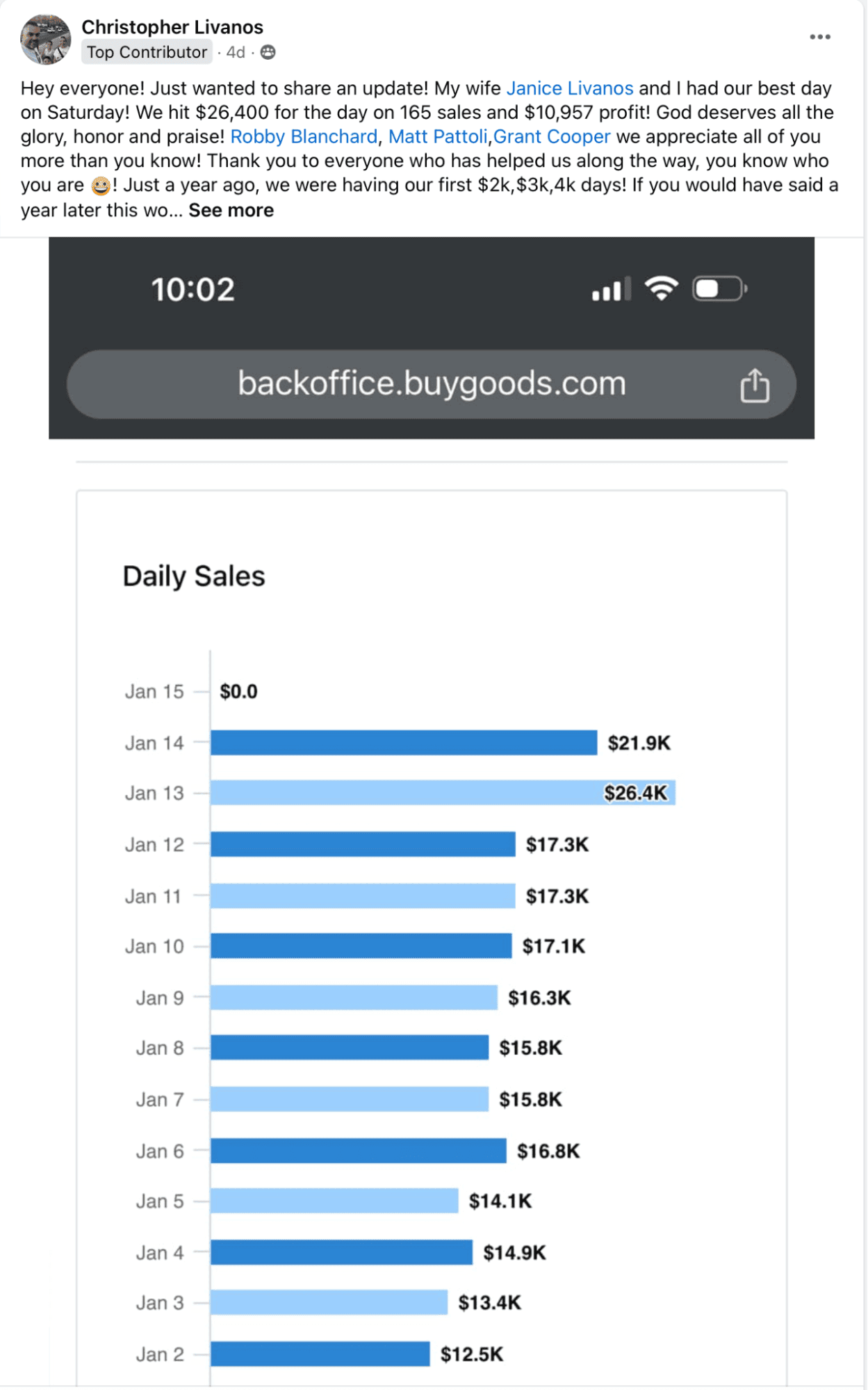Image resolution: width=868 pixels, height=1390 pixels.
Task: Click the laughing emoji in post
Action: 101,186
